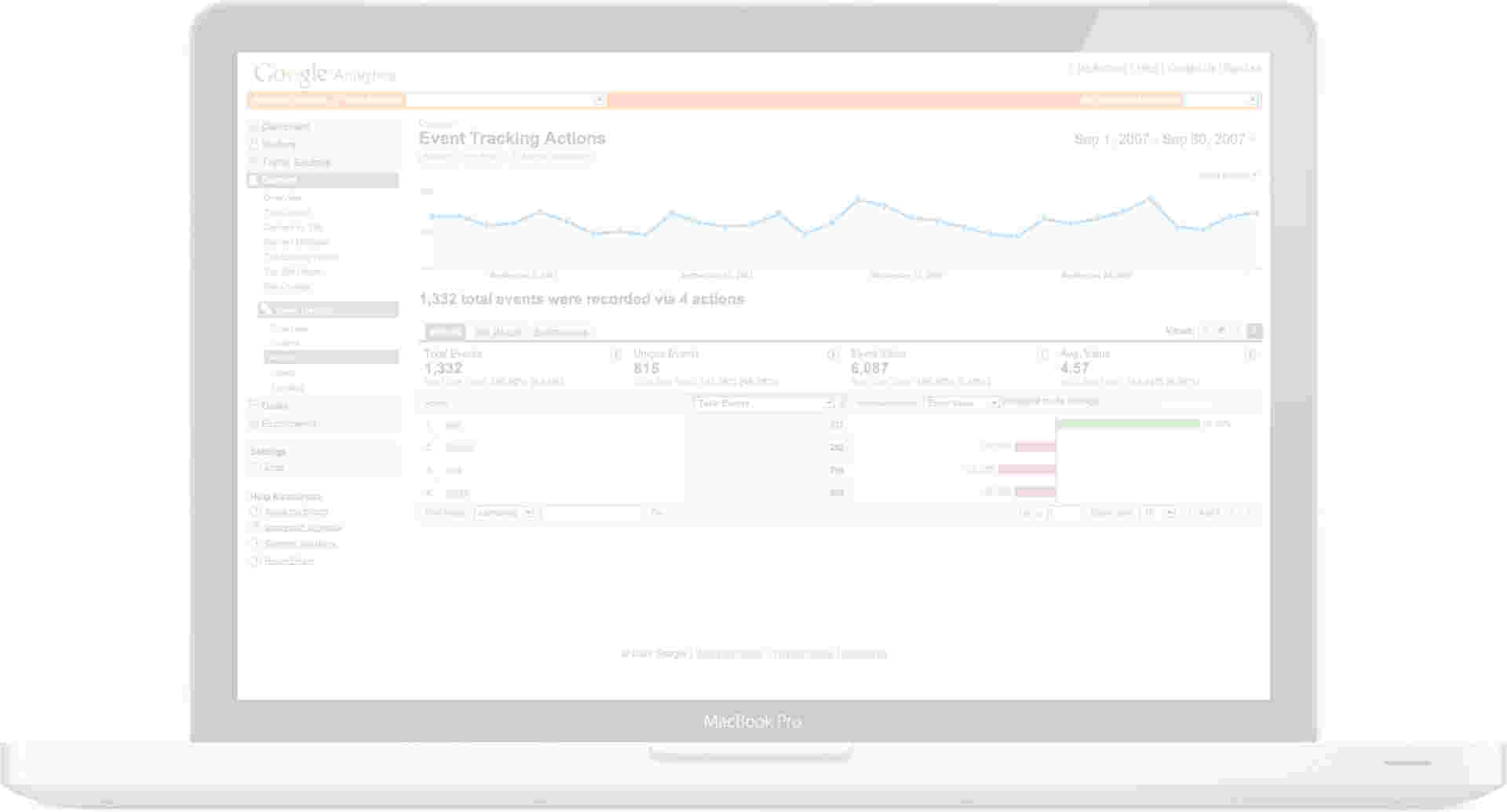This screenshot has height=812, width=1507.
Task: Open Content Drilldown in sidebar
Action: tap(296, 242)
